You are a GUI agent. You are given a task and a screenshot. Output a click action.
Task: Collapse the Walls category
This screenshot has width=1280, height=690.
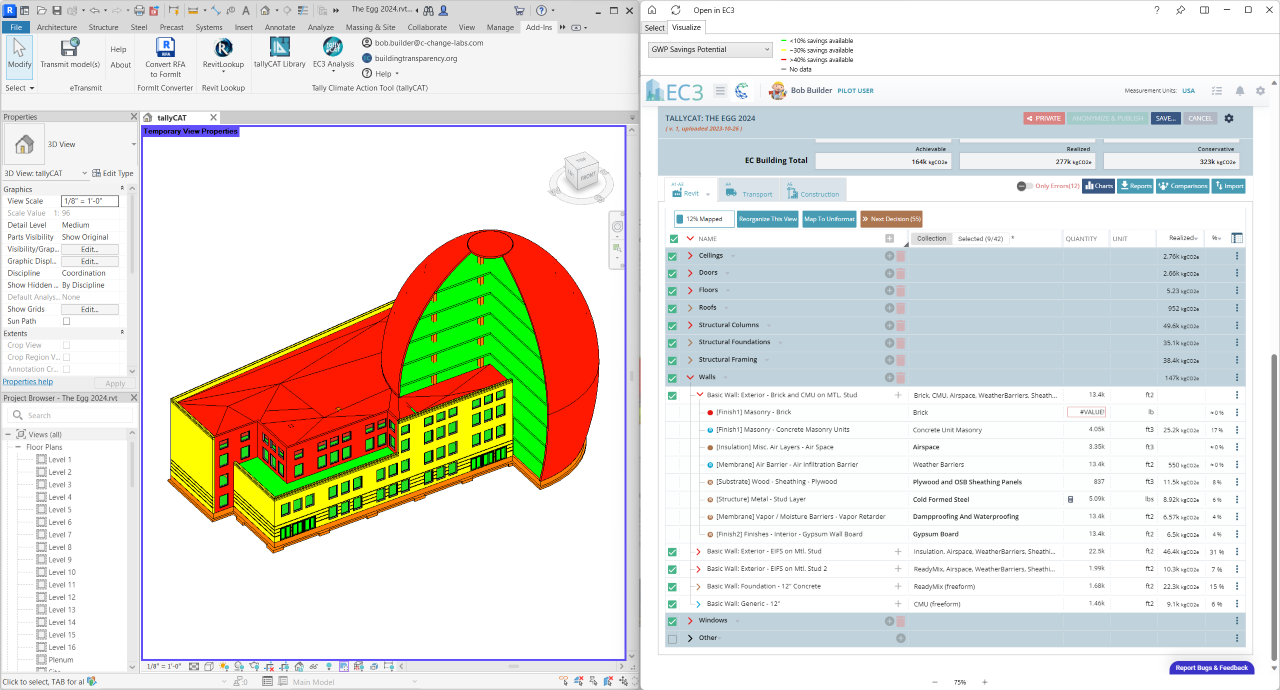tap(690, 378)
